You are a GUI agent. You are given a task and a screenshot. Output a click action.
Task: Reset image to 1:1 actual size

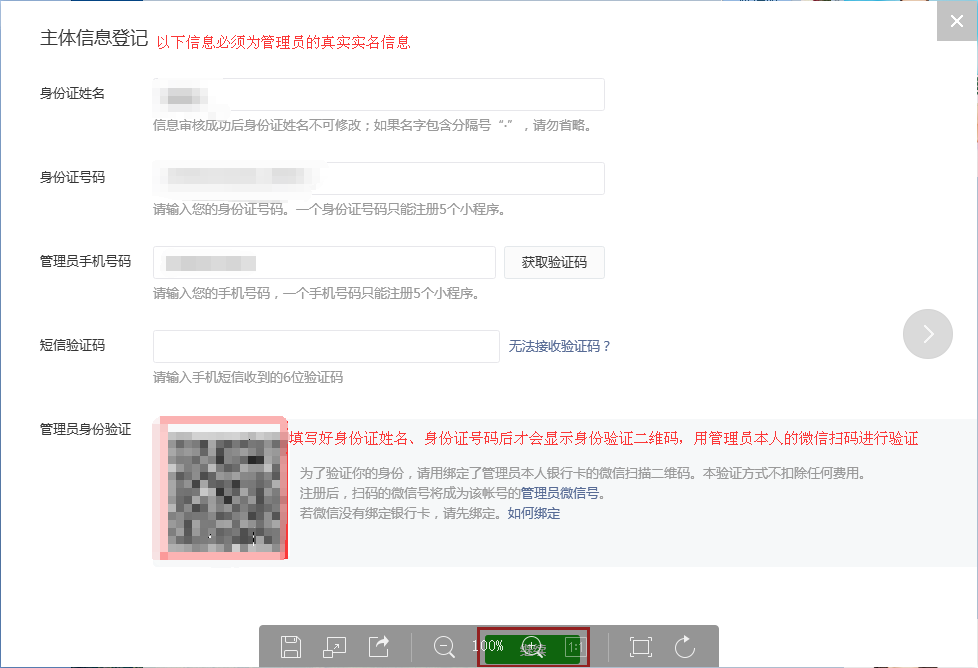[575, 647]
